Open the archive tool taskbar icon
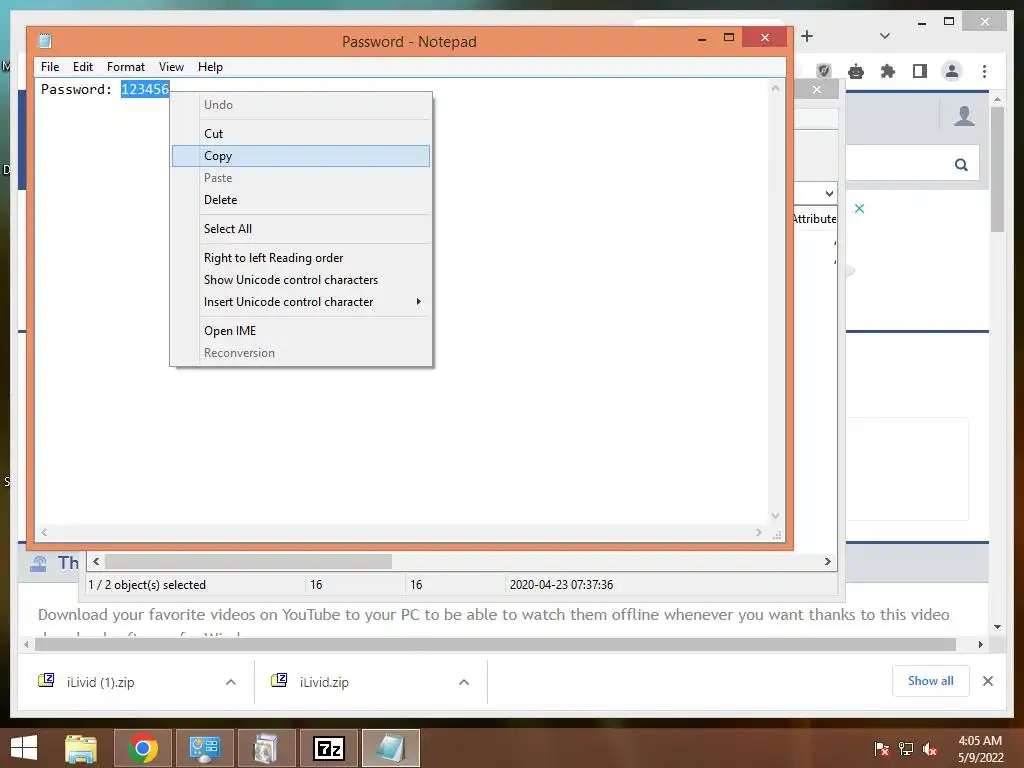 (266, 748)
